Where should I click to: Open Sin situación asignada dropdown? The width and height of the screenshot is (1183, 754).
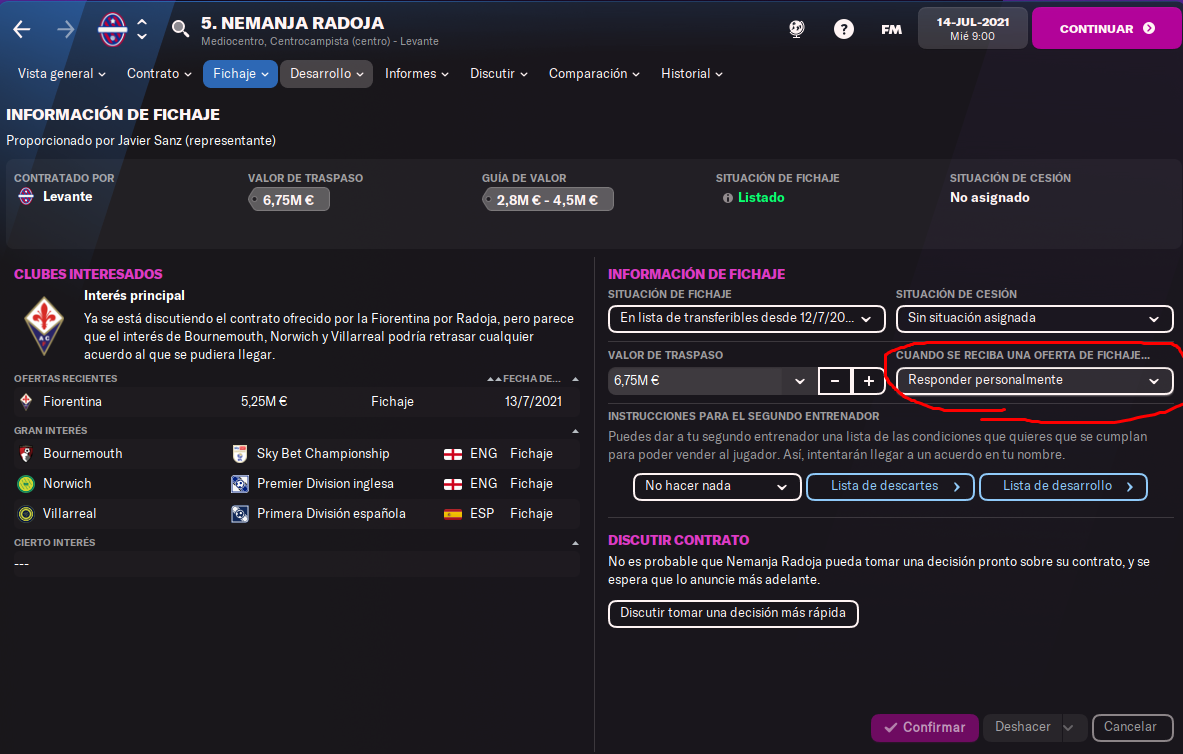click(x=1034, y=319)
